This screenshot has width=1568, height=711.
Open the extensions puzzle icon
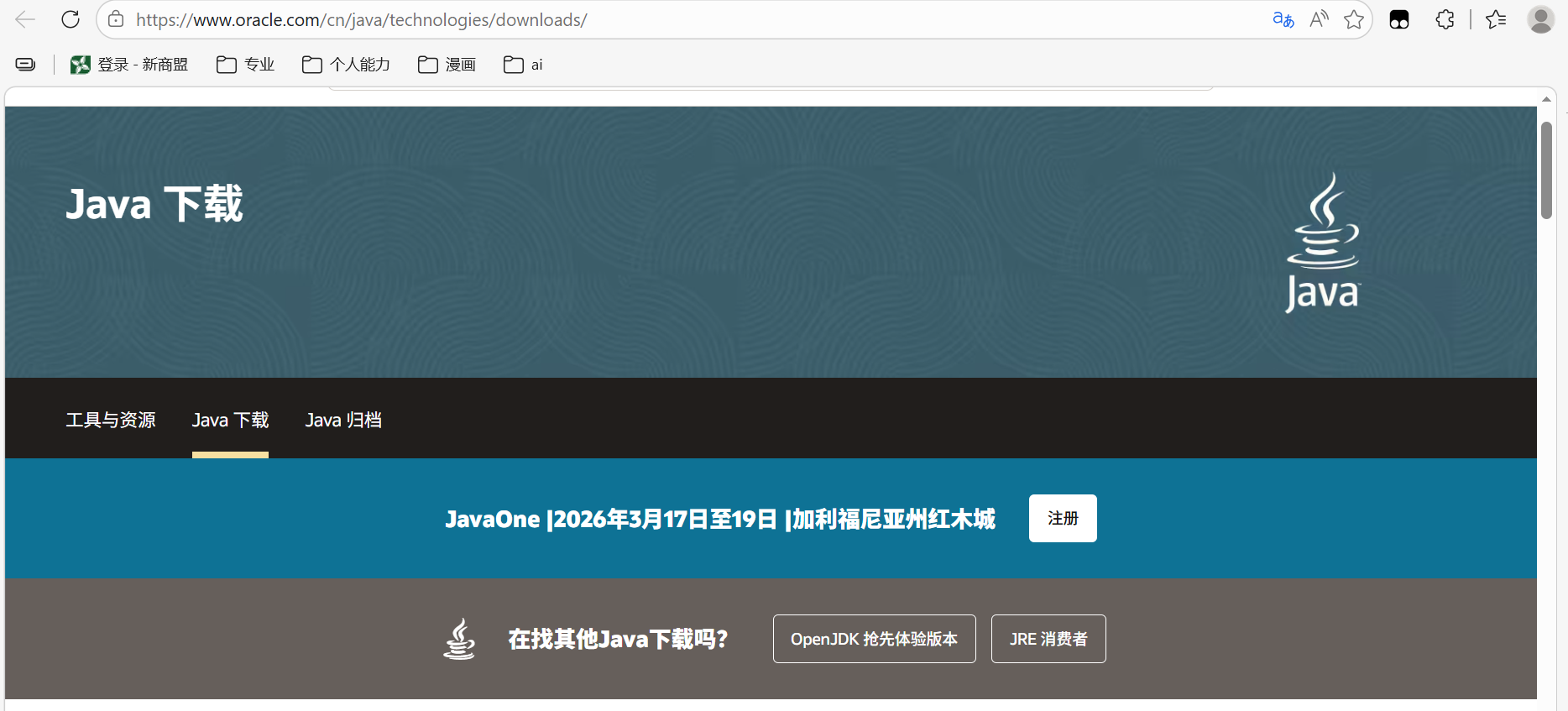click(x=1445, y=19)
